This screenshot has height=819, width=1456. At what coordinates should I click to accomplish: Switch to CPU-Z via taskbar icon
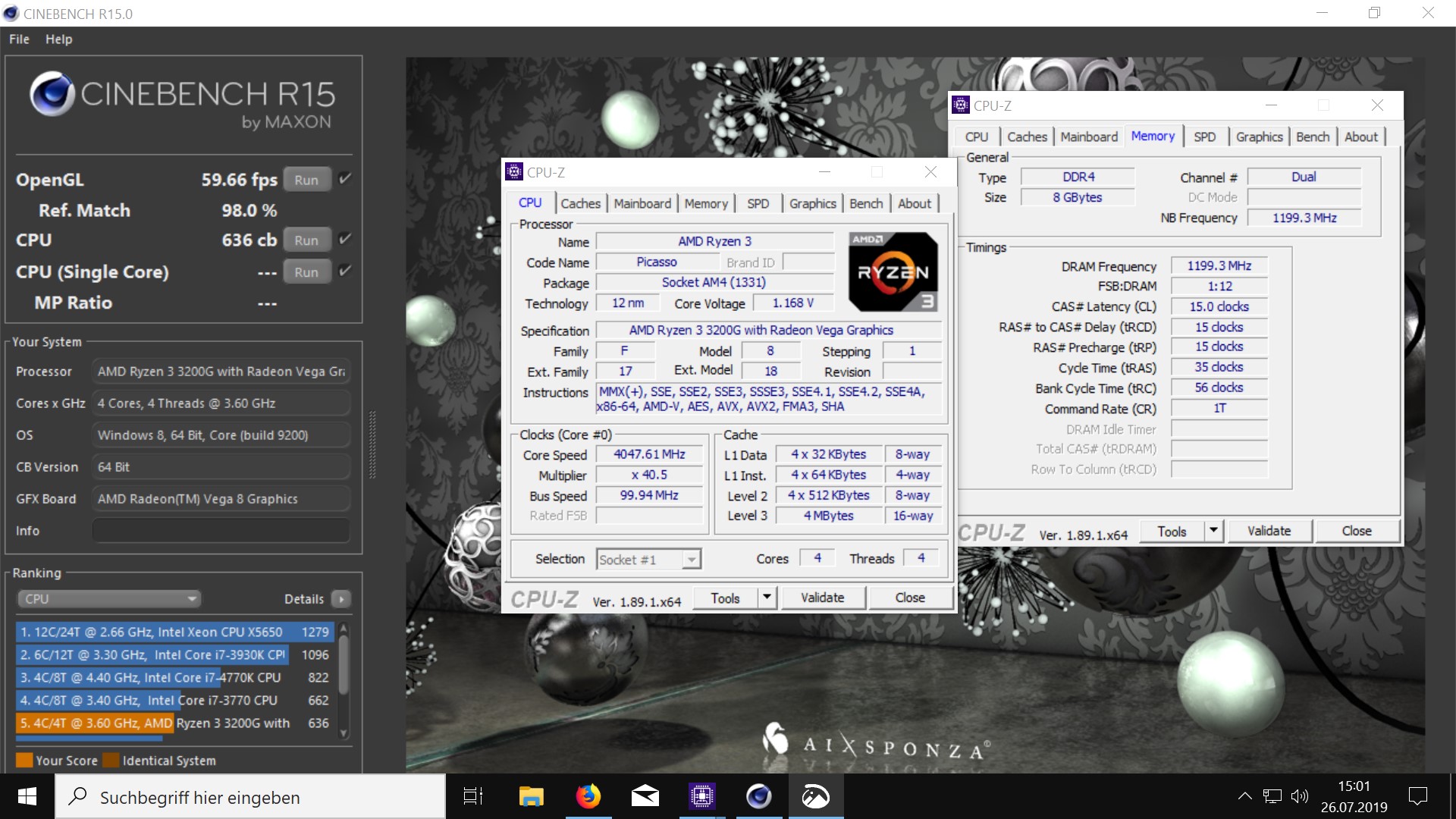[x=702, y=796]
